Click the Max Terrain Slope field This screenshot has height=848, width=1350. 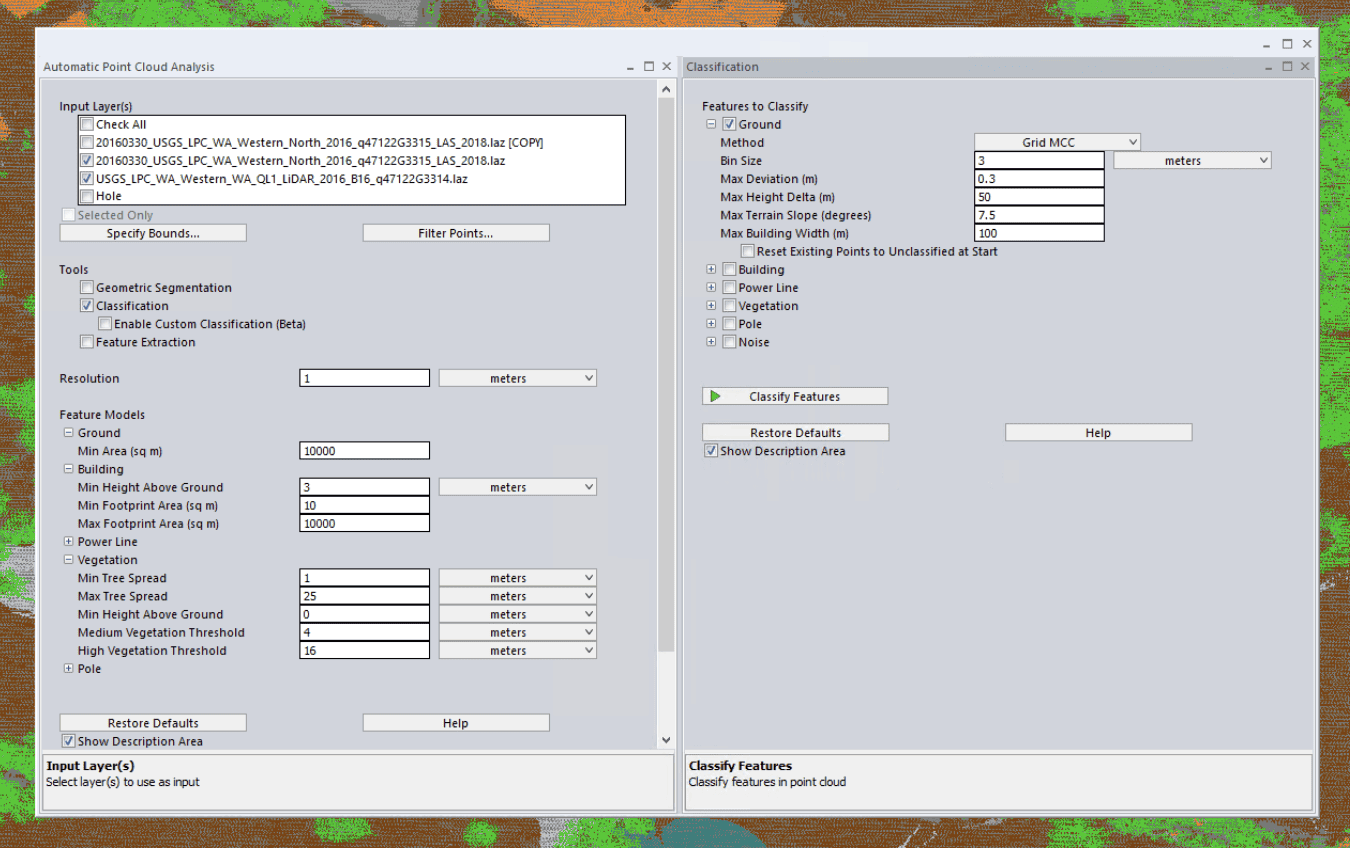(x=1039, y=215)
